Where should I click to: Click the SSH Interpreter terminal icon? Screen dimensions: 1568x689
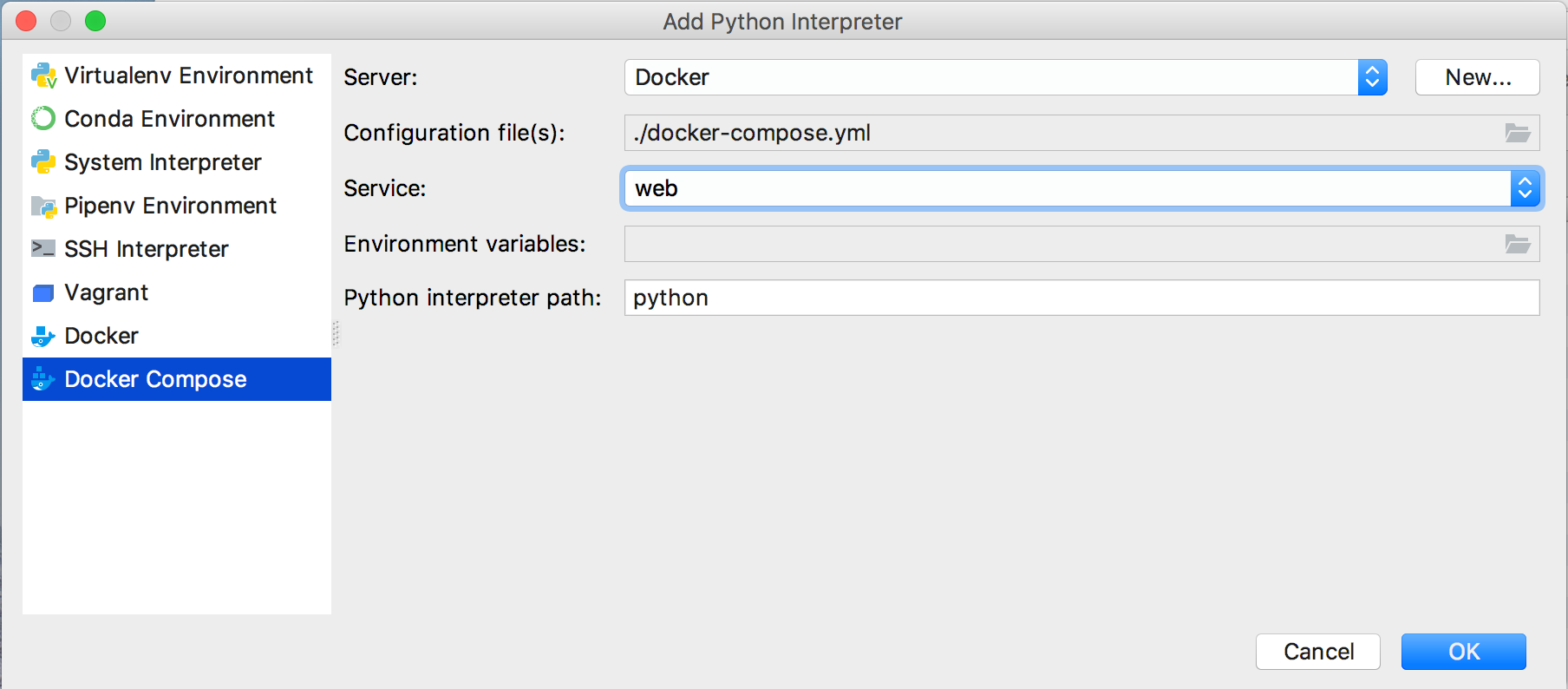coord(43,248)
